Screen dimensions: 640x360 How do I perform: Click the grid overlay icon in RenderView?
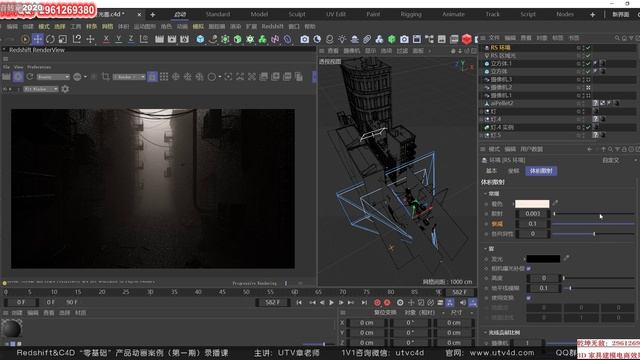pyautogui.click(x=164, y=77)
